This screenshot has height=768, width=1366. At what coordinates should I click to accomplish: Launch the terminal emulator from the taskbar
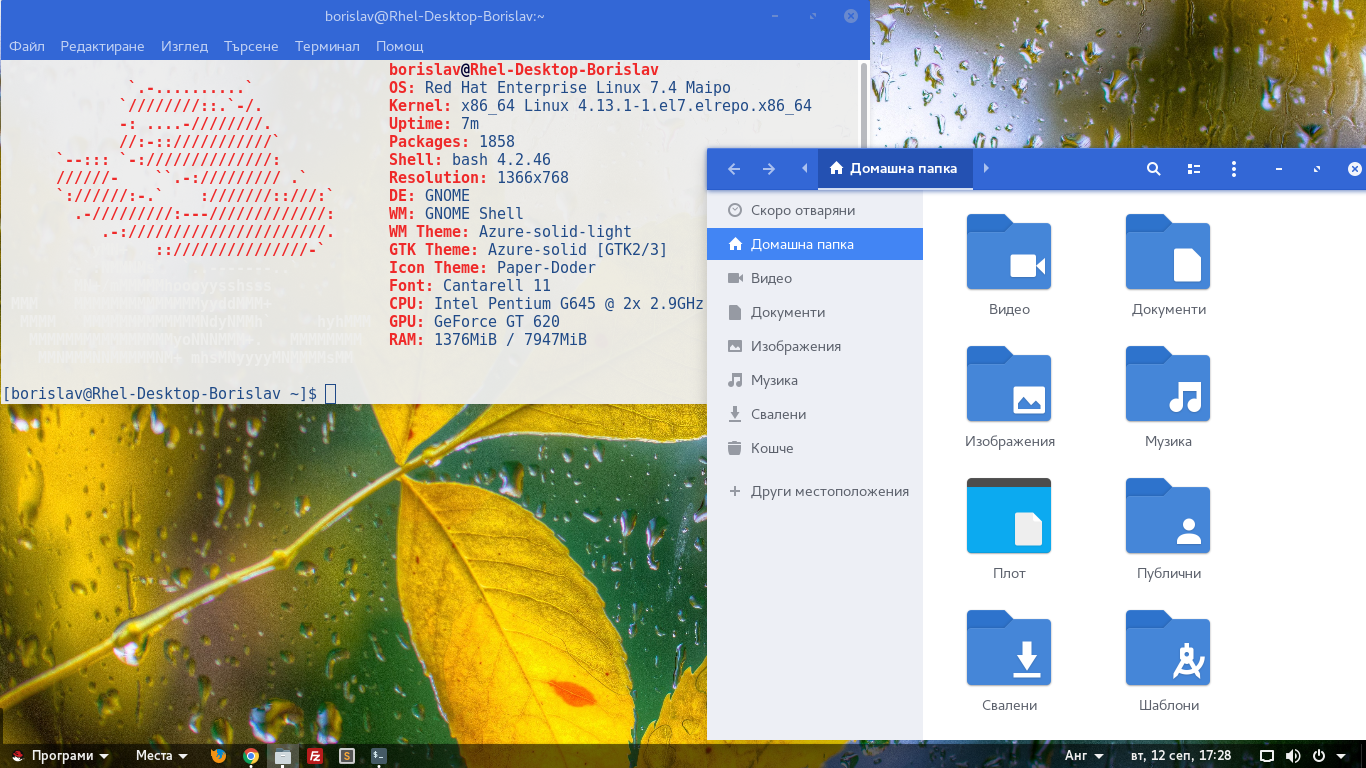click(x=378, y=756)
